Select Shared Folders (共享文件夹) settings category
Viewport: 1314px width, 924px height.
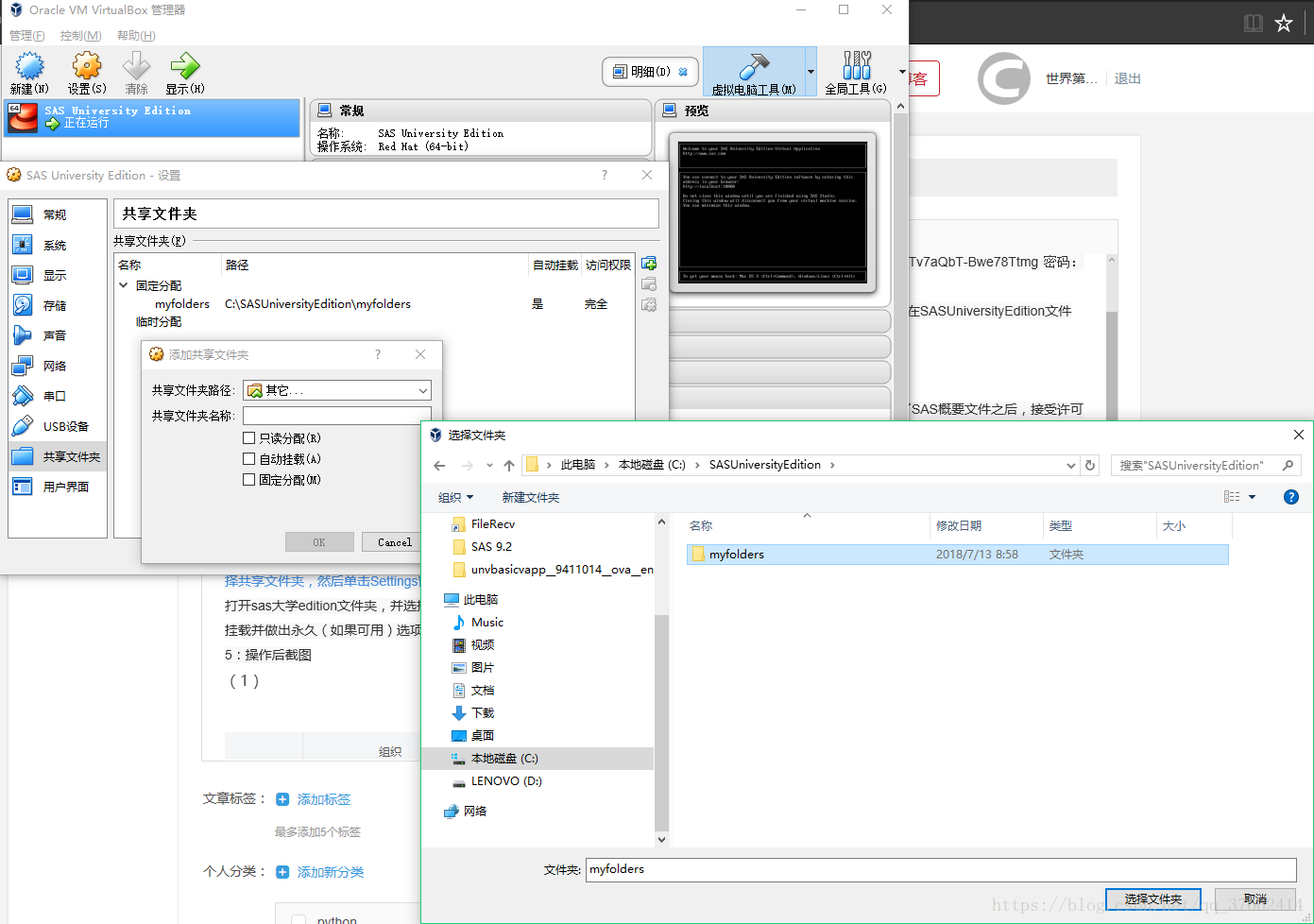(x=58, y=456)
